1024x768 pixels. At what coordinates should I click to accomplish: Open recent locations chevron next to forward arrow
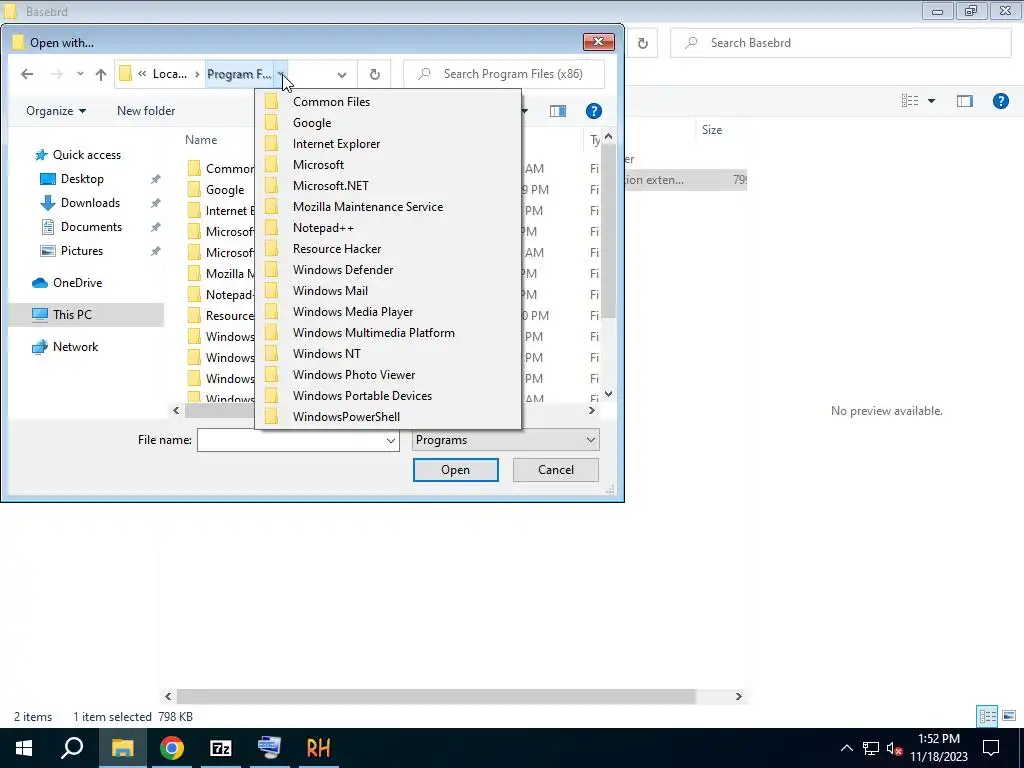pos(80,74)
